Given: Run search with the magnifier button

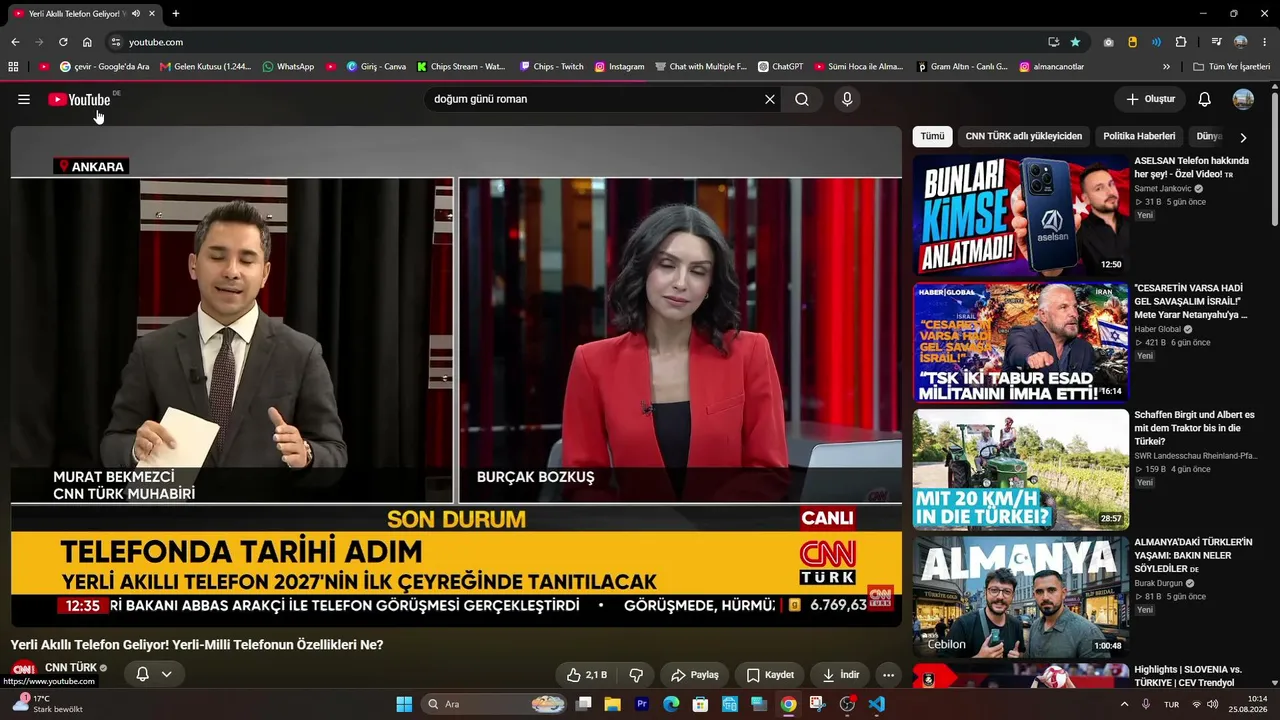Looking at the screenshot, I should 802,99.
